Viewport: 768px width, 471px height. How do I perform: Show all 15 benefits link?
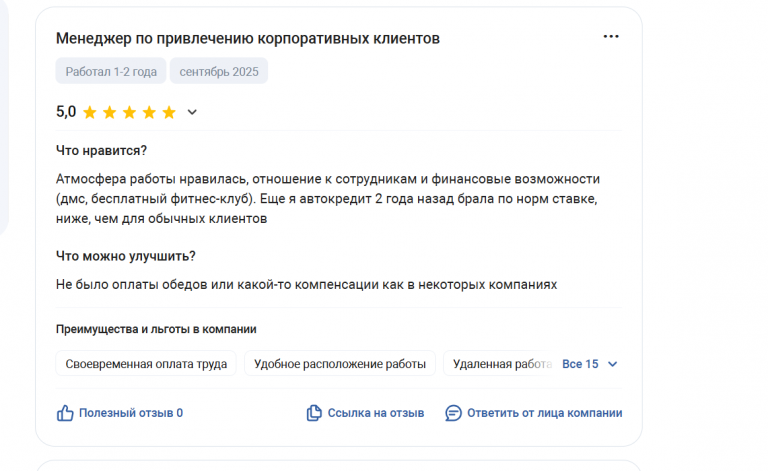(580, 364)
